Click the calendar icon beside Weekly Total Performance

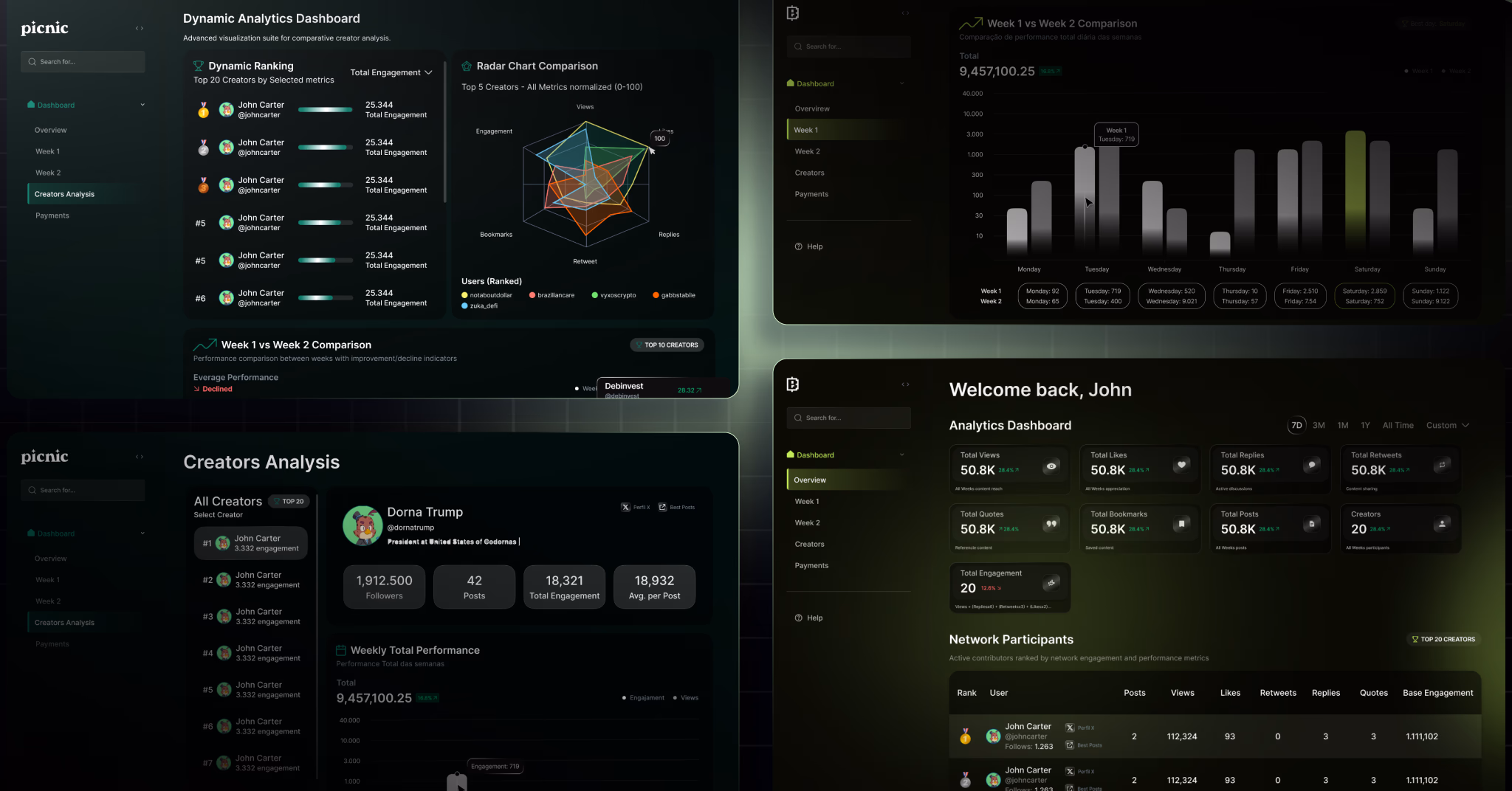341,650
